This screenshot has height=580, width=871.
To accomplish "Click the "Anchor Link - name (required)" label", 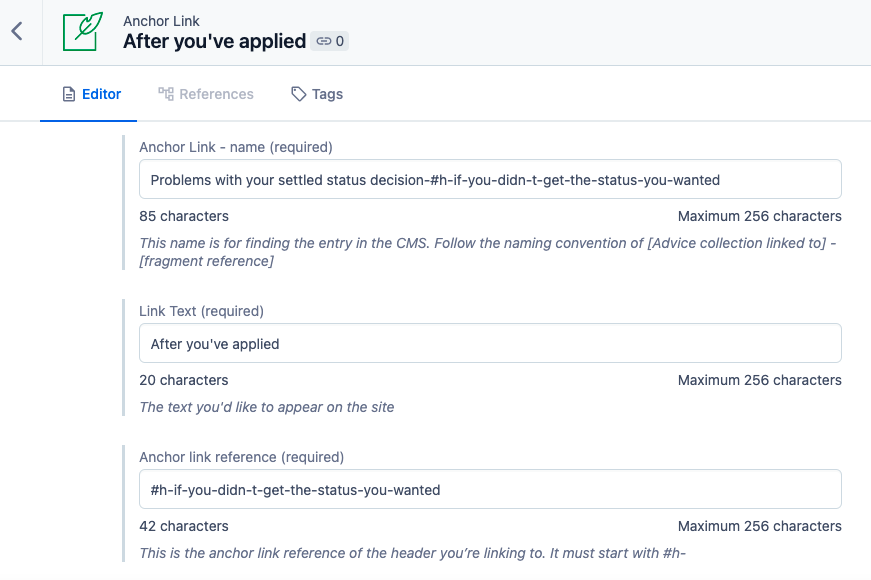I will click(x=236, y=147).
